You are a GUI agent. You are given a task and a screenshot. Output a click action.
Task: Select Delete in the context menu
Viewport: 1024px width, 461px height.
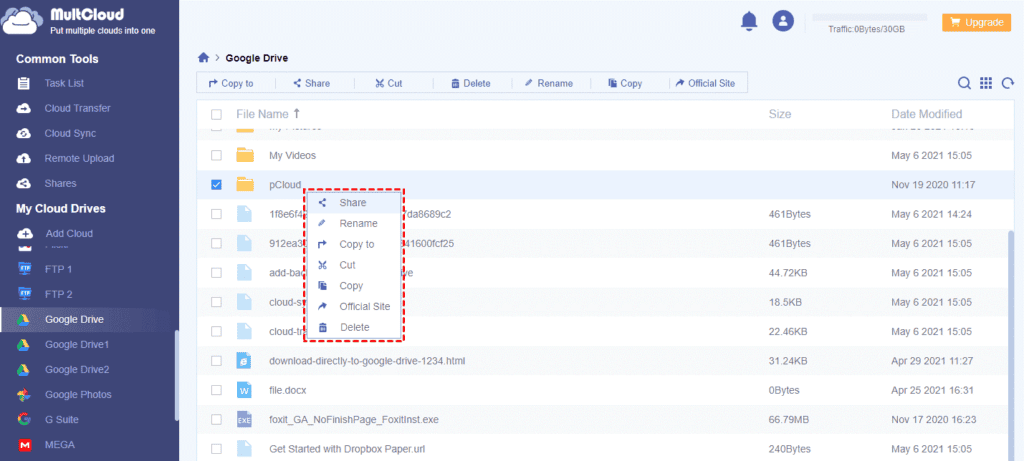[x=353, y=327]
